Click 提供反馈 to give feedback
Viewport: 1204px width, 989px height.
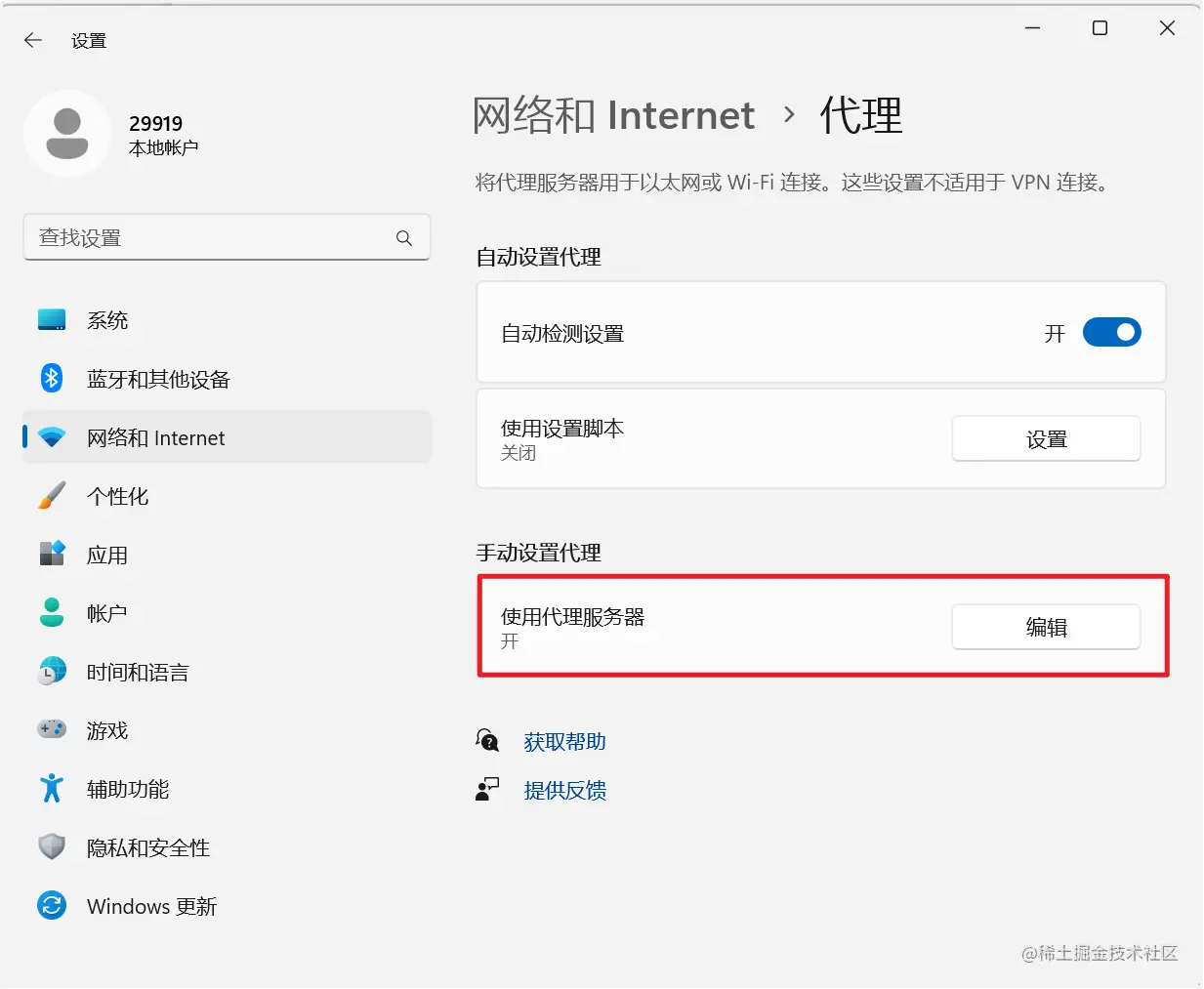[x=565, y=791]
